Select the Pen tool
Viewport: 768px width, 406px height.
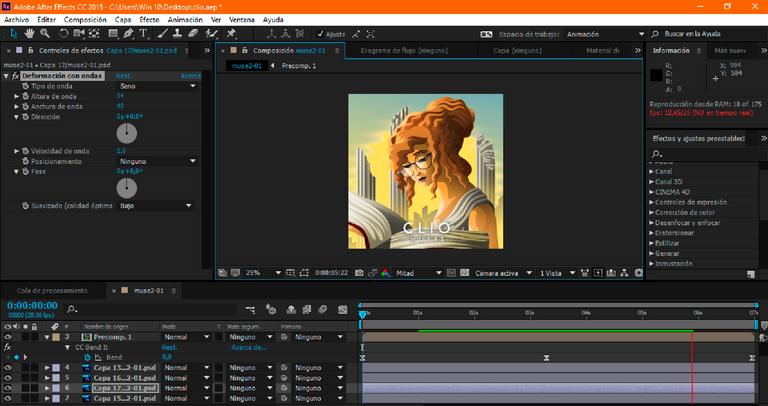128,33
